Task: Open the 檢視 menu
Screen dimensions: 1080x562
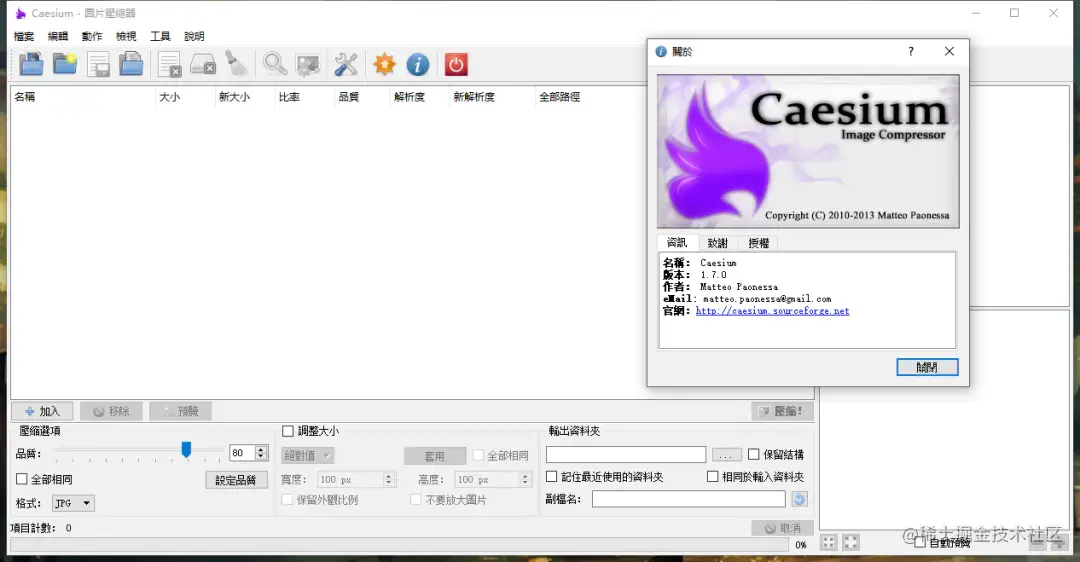Action: 126,36
